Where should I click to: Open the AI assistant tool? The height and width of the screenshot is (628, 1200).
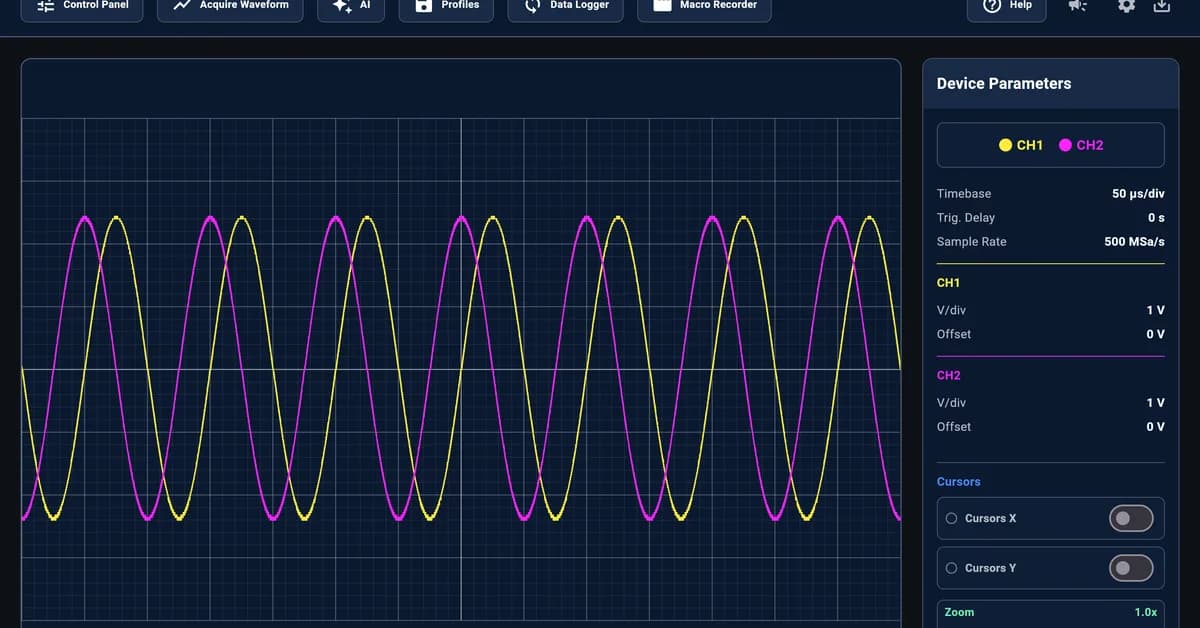point(351,6)
